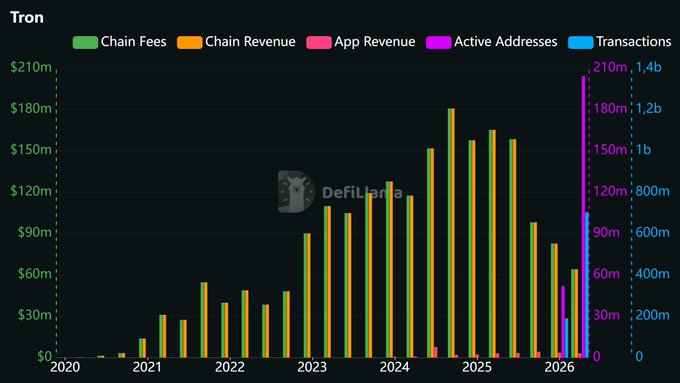Viewport: 680px width, 383px height.
Task: Click the purple 210m axis label
Action: (x=610, y=67)
